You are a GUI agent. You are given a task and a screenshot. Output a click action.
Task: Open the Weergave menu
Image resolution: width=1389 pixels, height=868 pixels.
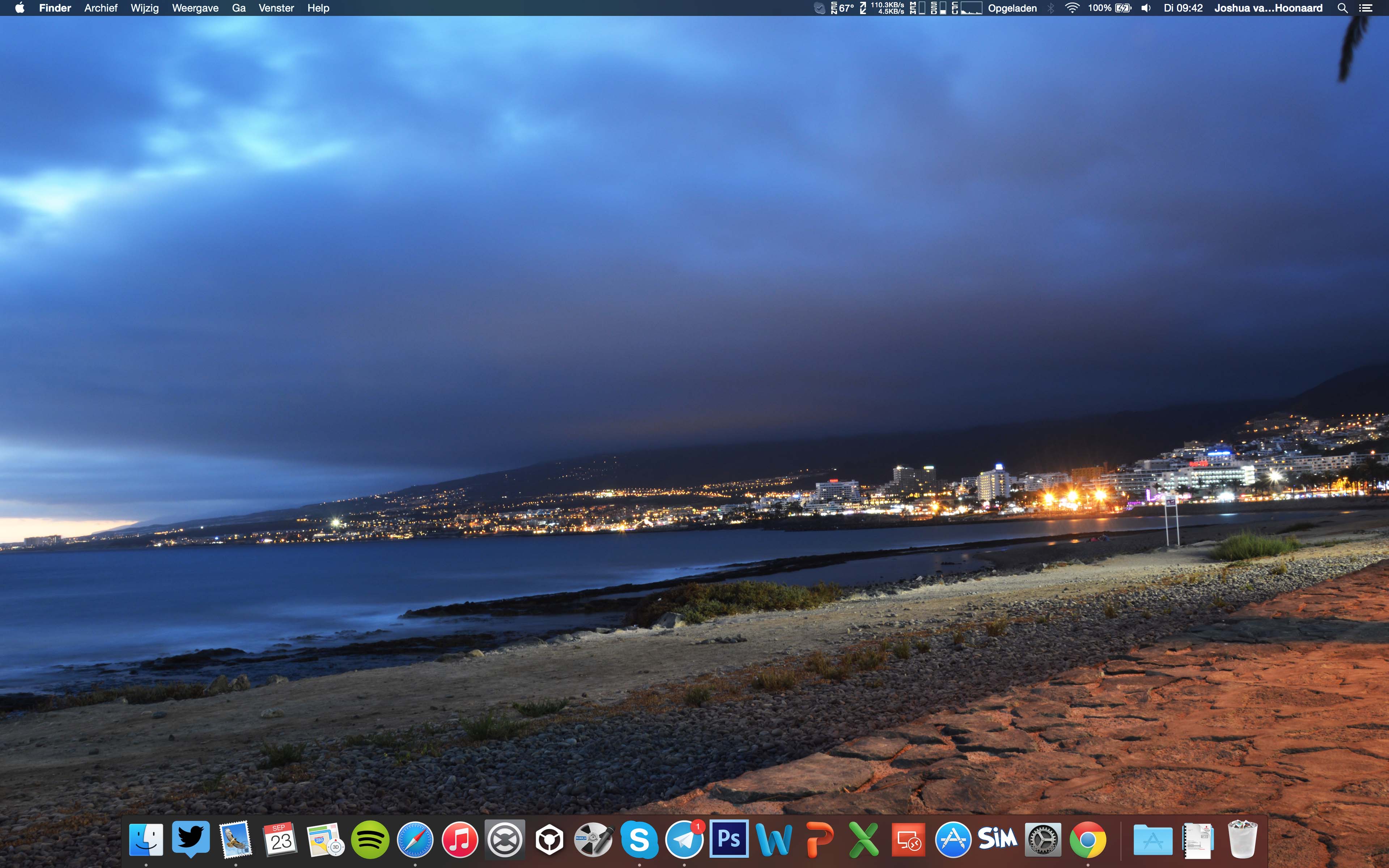195,8
